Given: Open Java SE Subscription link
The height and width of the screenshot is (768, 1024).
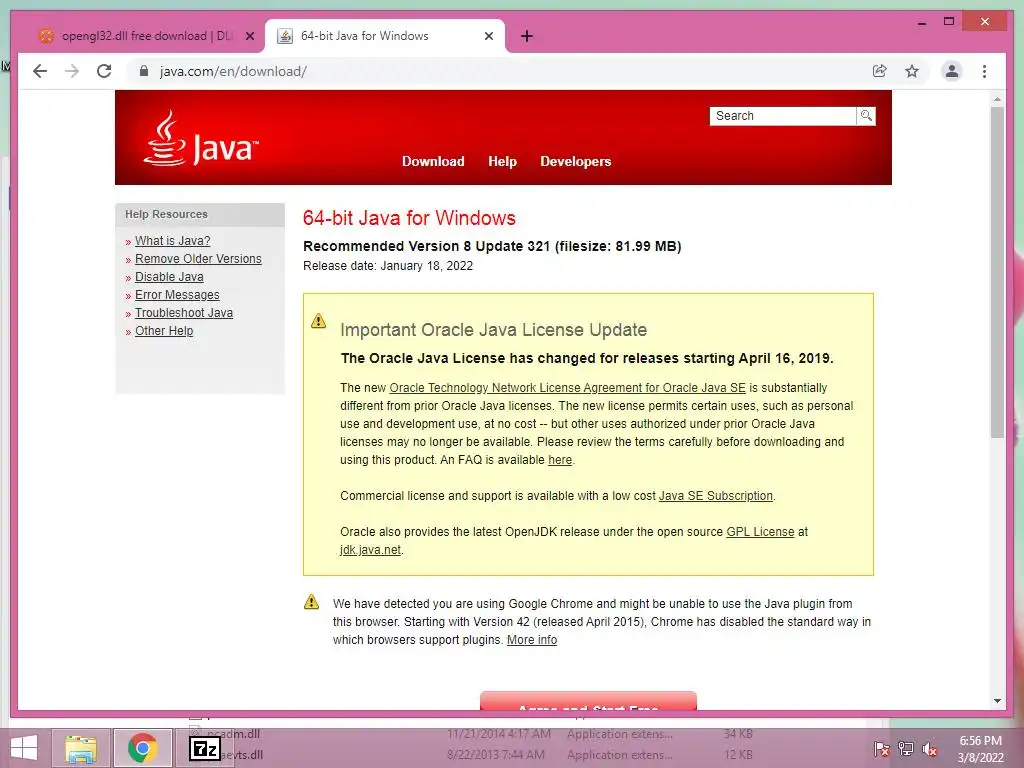Looking at the screenshot, I should [x=715, y=496].
